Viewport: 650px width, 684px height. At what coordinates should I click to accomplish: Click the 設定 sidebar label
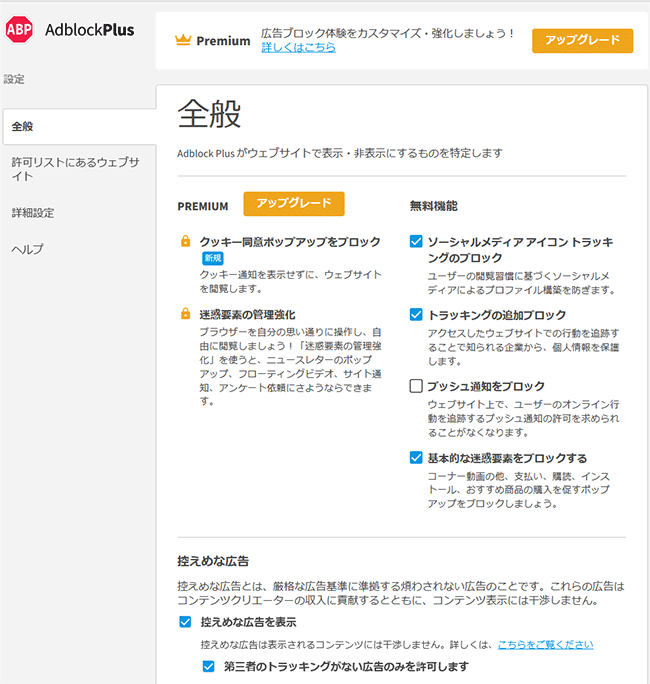tap(14, 79)
